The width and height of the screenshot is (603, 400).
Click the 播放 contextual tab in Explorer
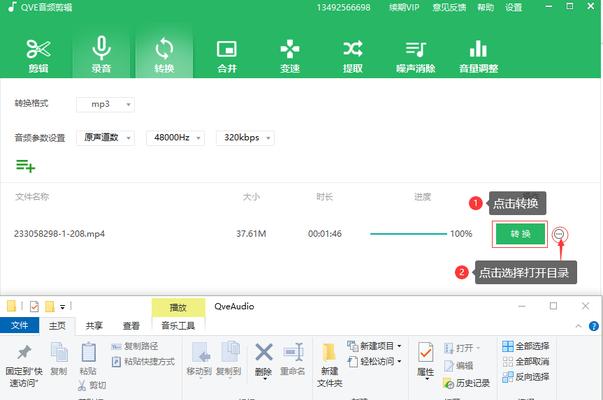click(x=178, y=307)
